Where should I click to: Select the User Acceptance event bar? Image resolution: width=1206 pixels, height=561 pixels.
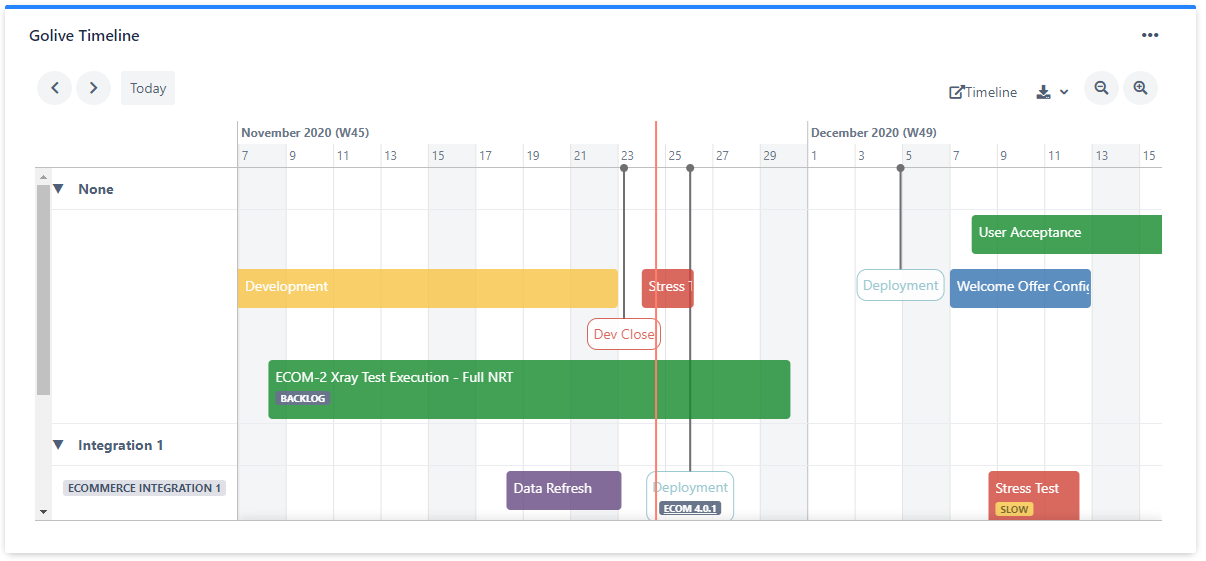point(1066,233)
